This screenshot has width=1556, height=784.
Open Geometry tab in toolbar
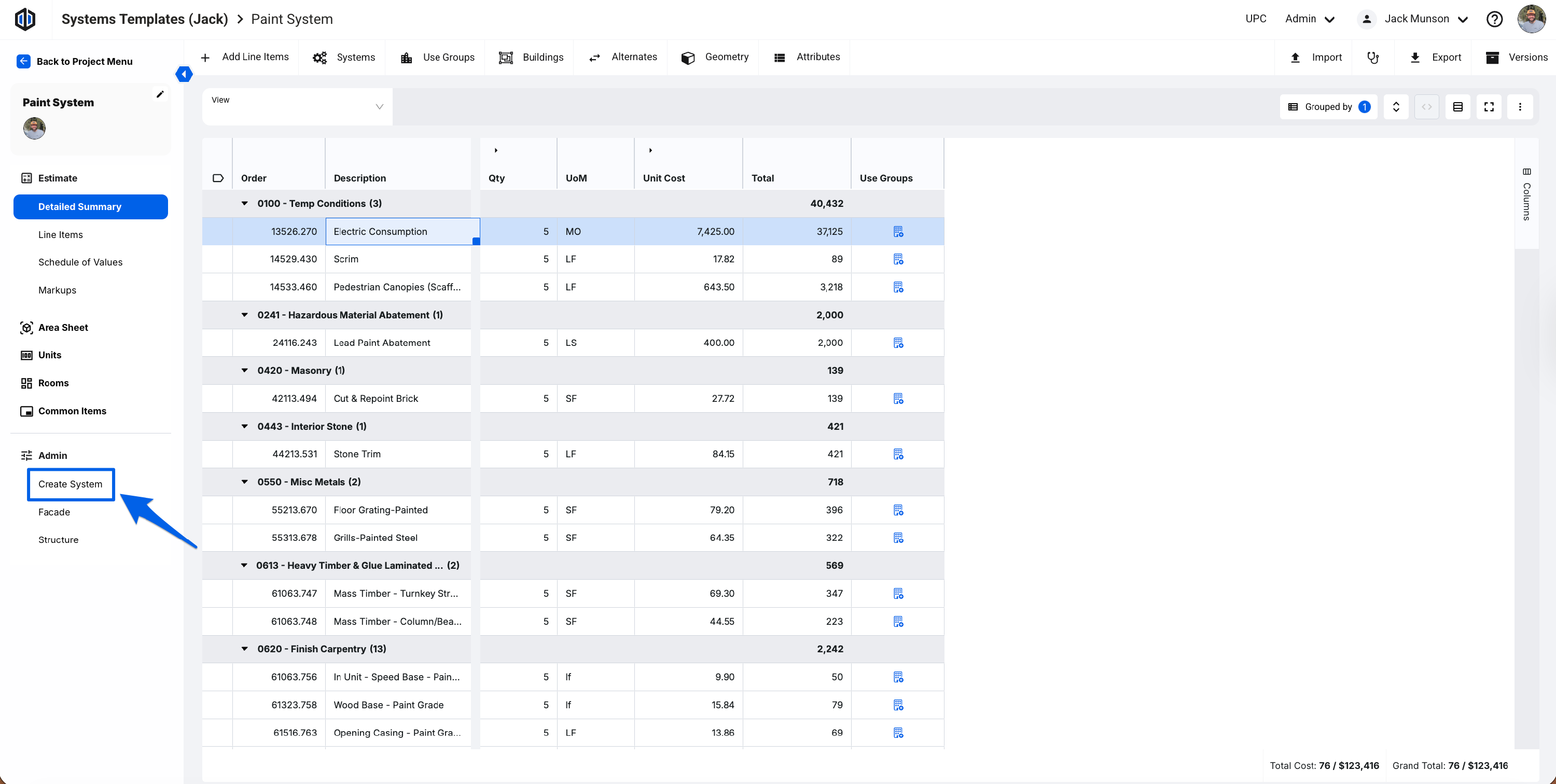point(715,57)
